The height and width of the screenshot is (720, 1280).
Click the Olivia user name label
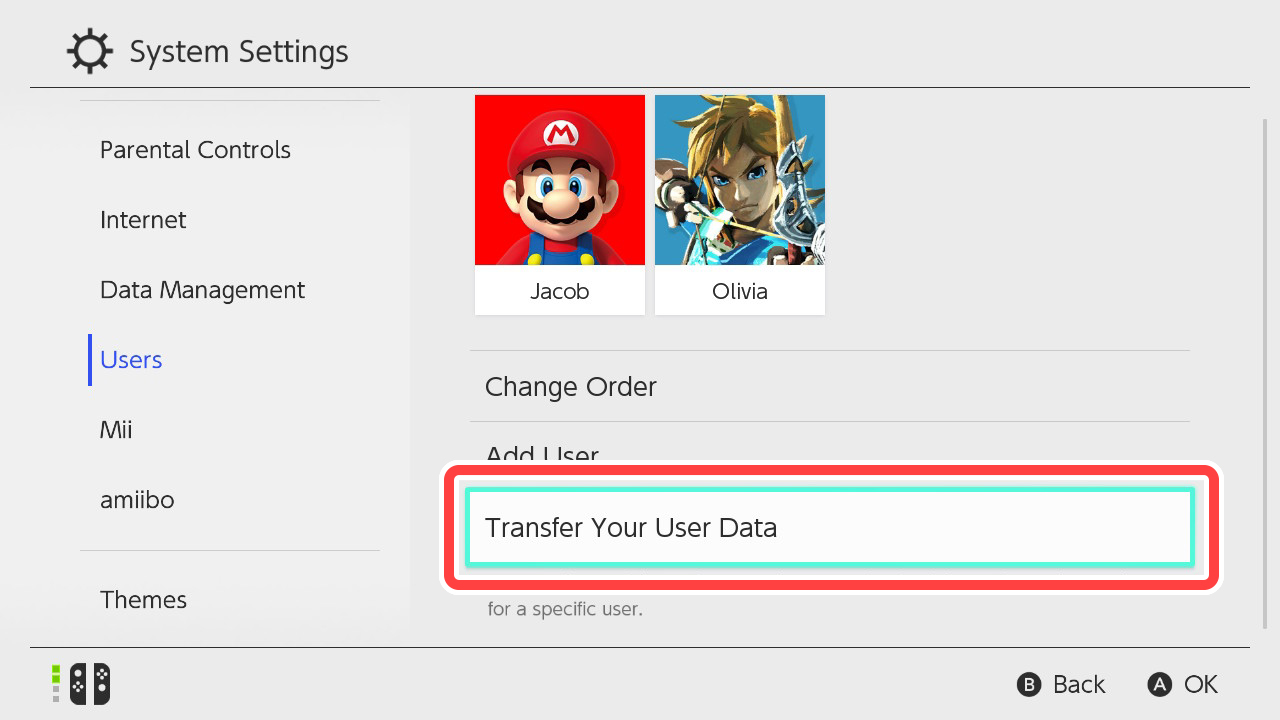click(x=740, y=291)
